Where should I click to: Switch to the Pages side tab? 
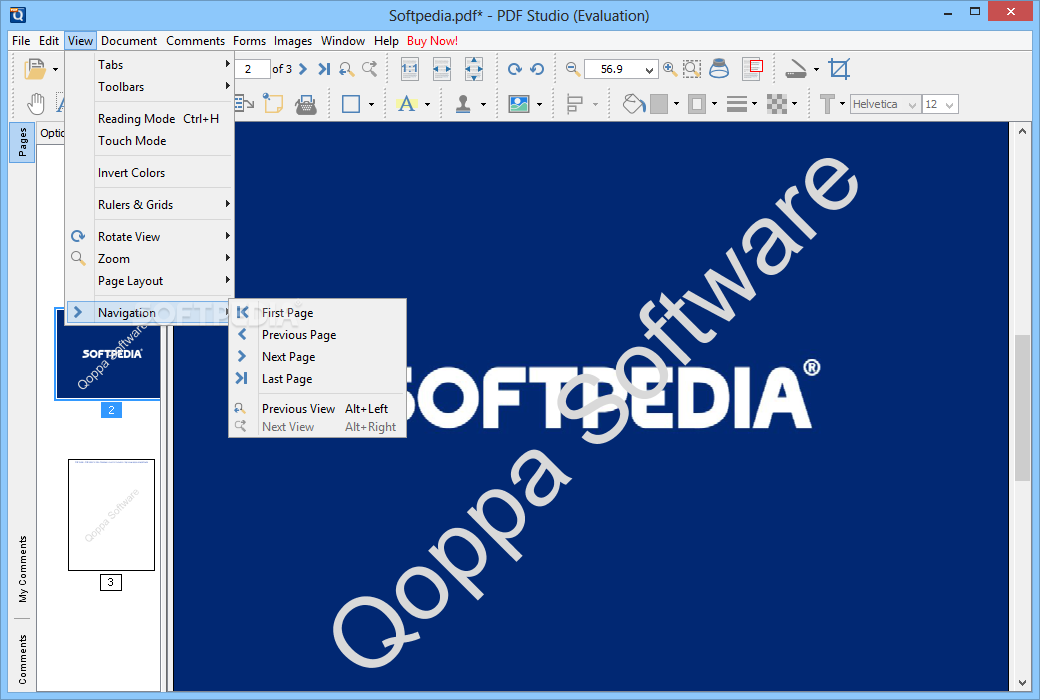(x=22, y=142)
